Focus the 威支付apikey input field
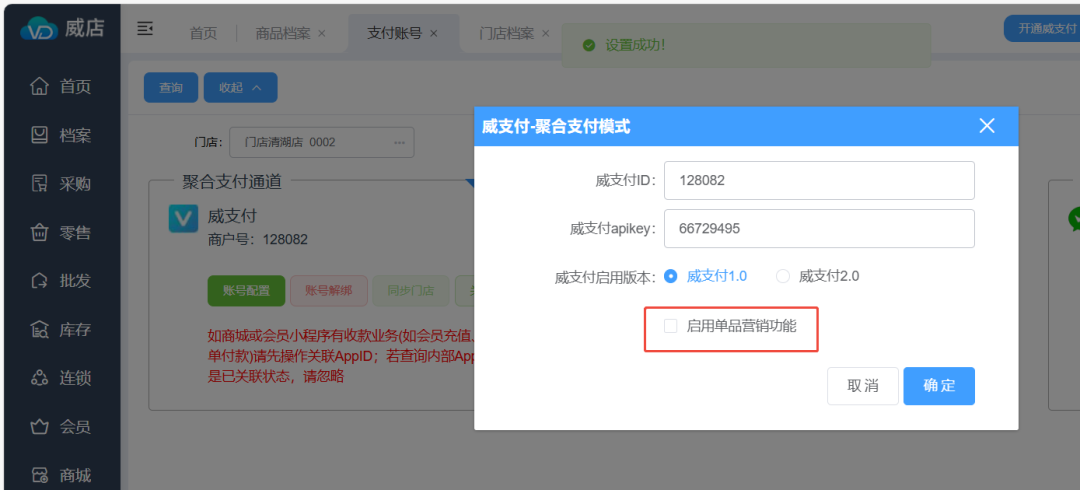The height and width of the screenshot is (490, 1080). click(x=819, y=228)
